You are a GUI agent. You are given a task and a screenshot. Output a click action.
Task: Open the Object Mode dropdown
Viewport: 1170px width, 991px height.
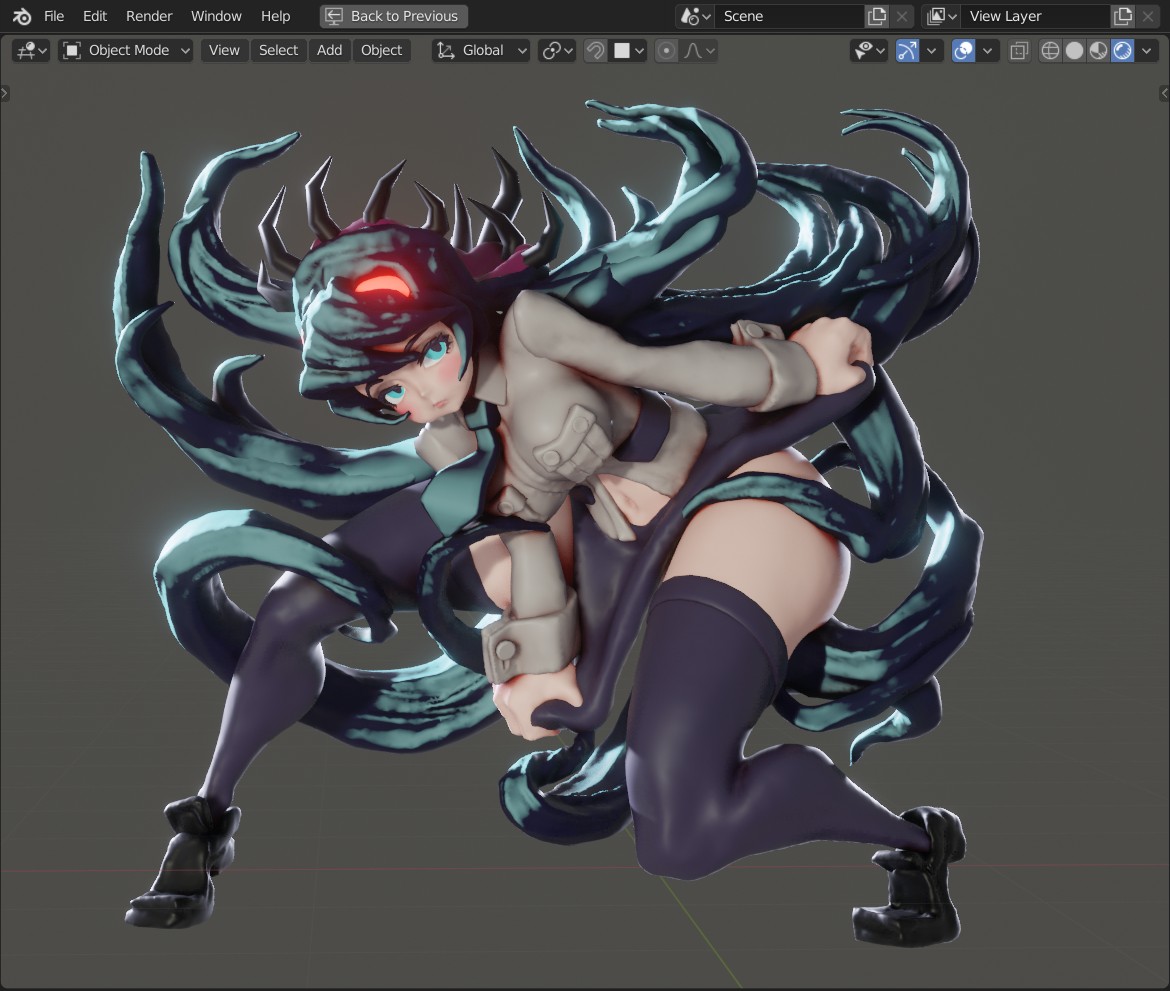(126, 50)
